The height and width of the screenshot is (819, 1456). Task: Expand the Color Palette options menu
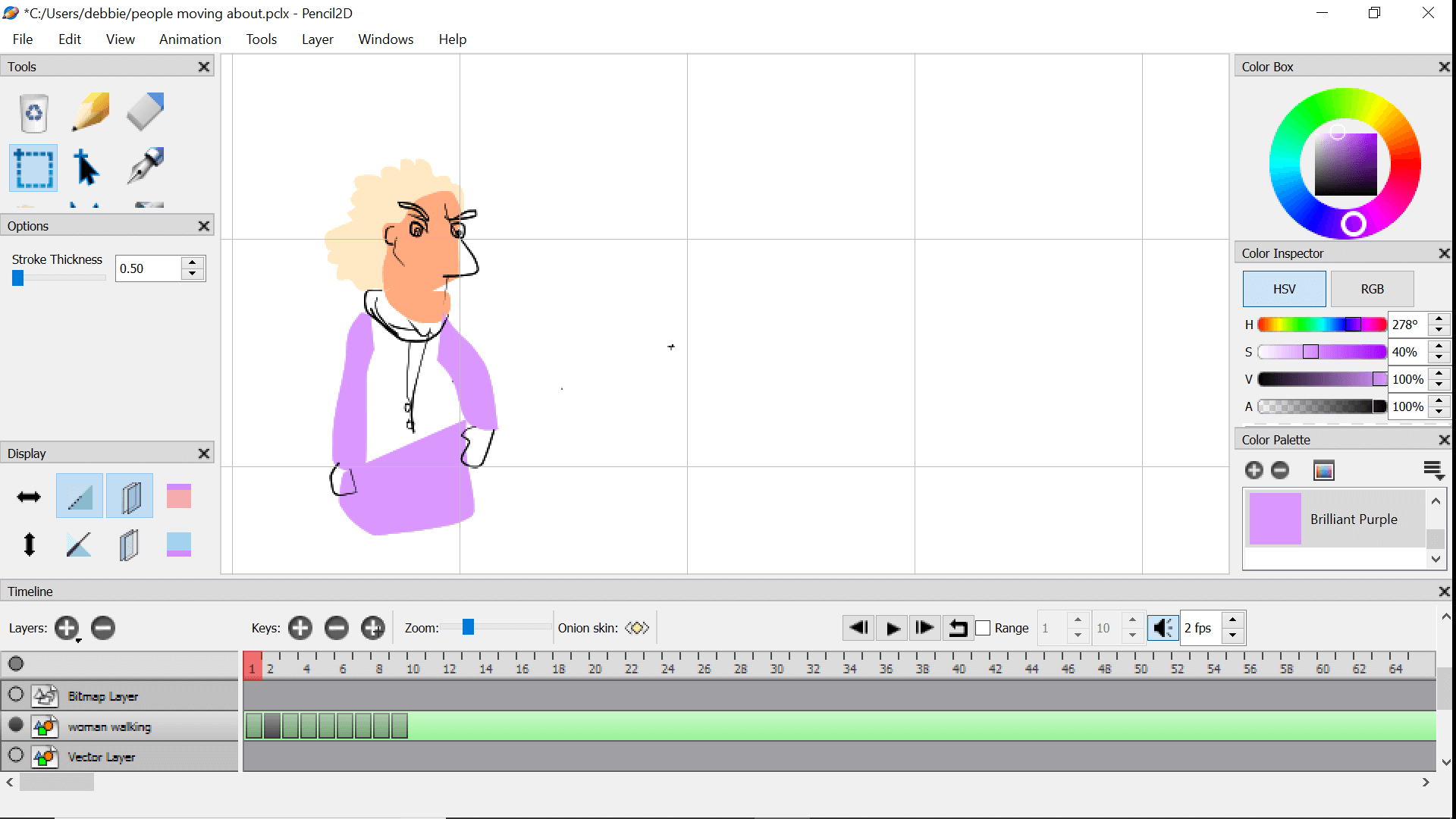click(x=1433, y=470)
